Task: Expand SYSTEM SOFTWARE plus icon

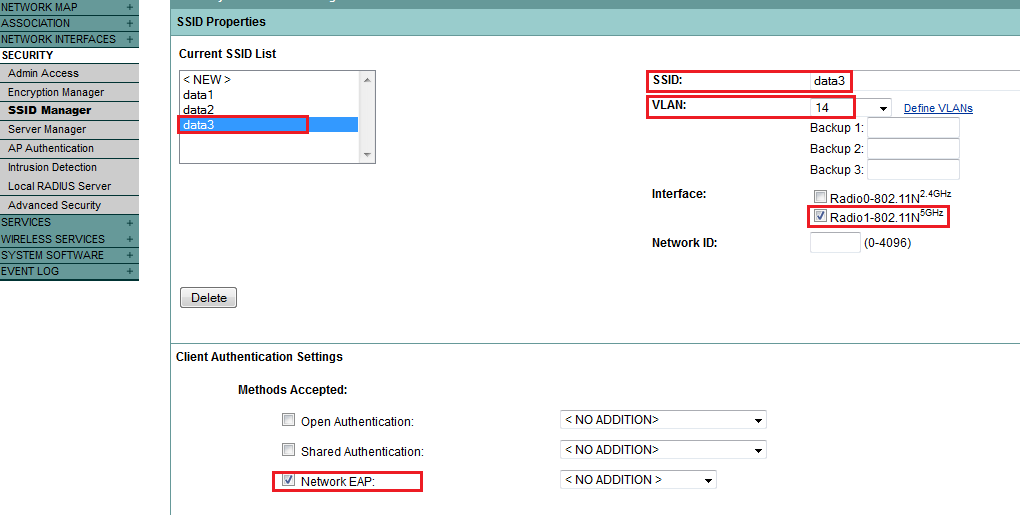Action: [x=130, y=255]
